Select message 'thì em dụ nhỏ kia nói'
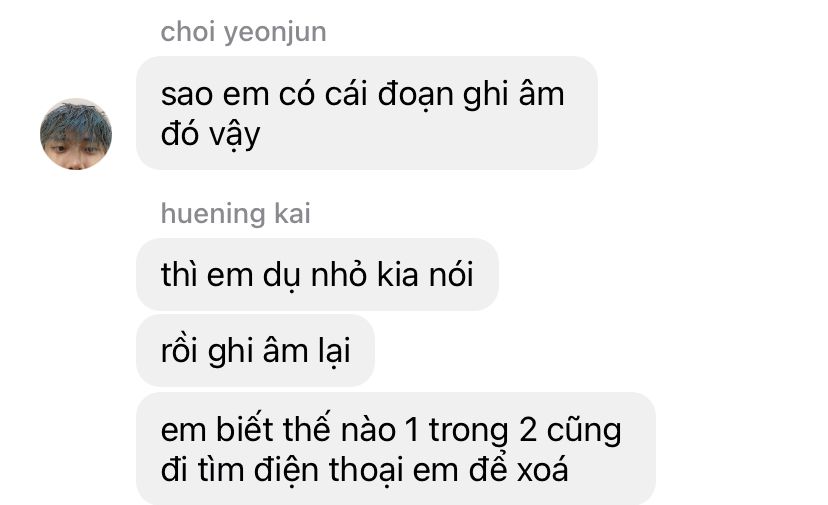 point(317,274)
